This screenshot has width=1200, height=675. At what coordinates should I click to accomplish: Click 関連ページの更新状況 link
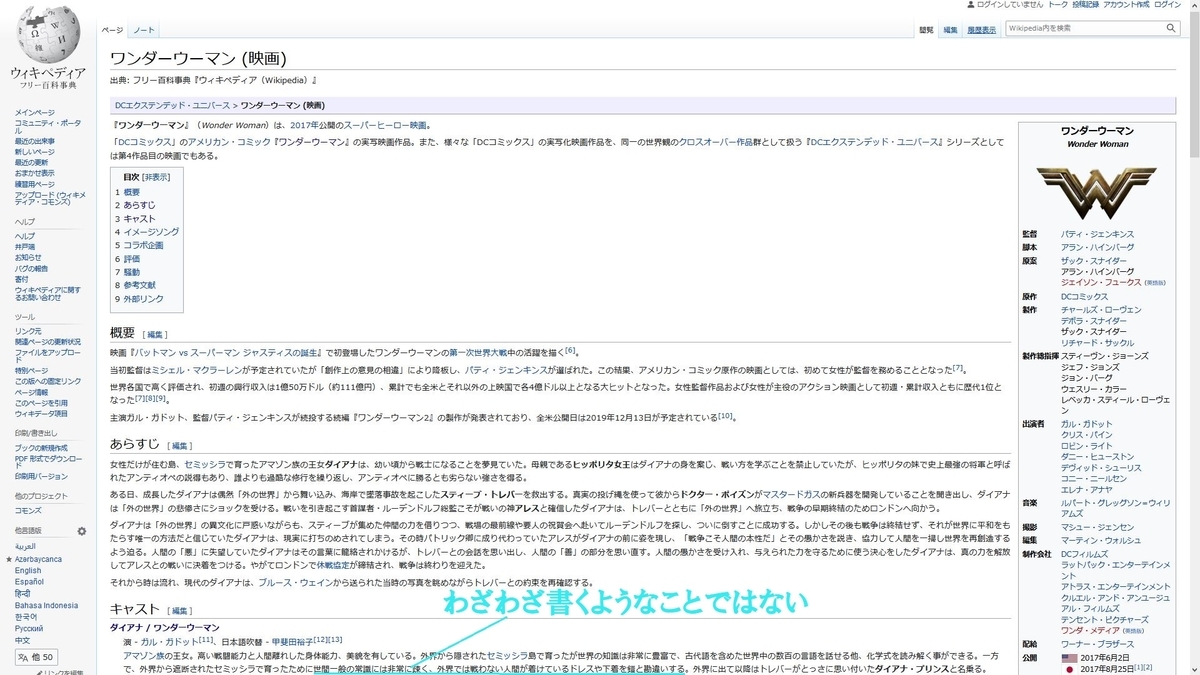tap(47, 341)
